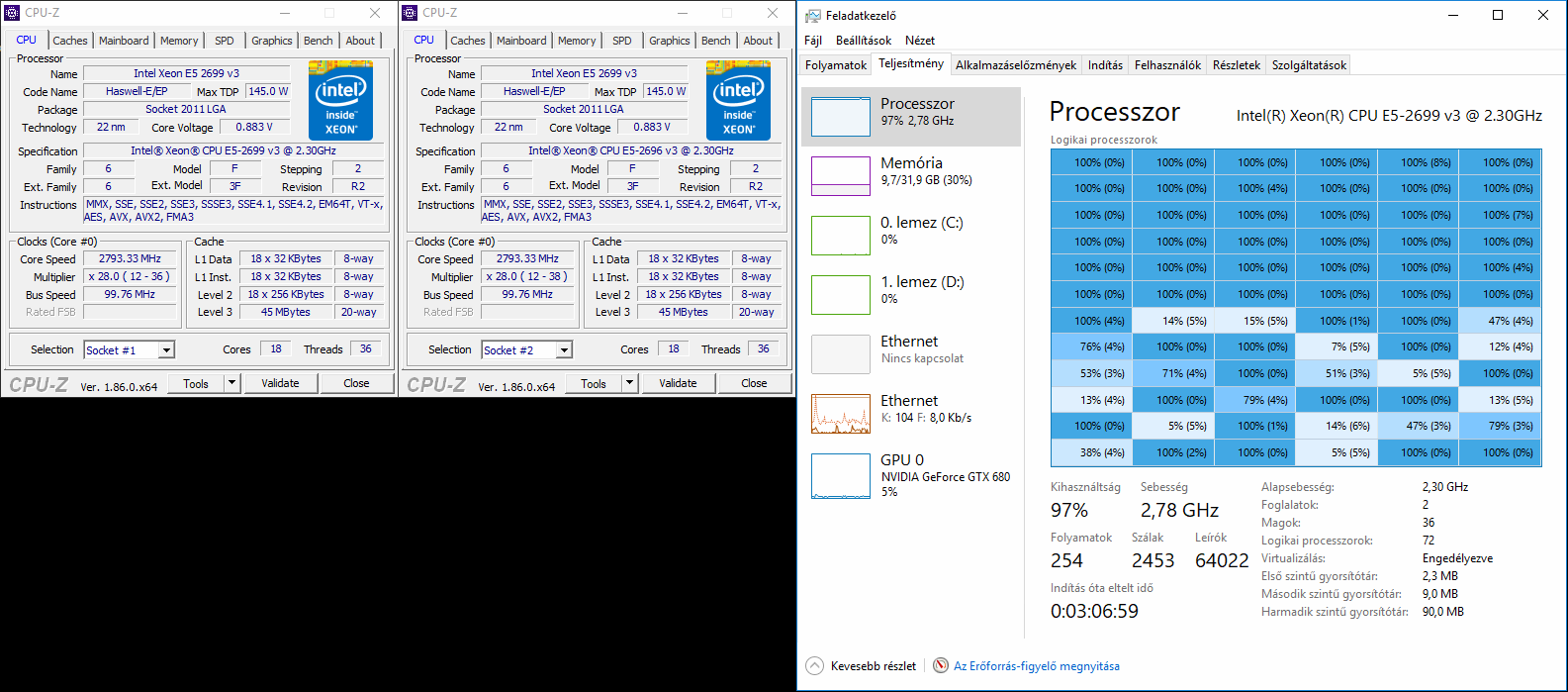Open the Beállítások menu
The width and height of the screenshot is (1568, 692).
coord(864,41)
